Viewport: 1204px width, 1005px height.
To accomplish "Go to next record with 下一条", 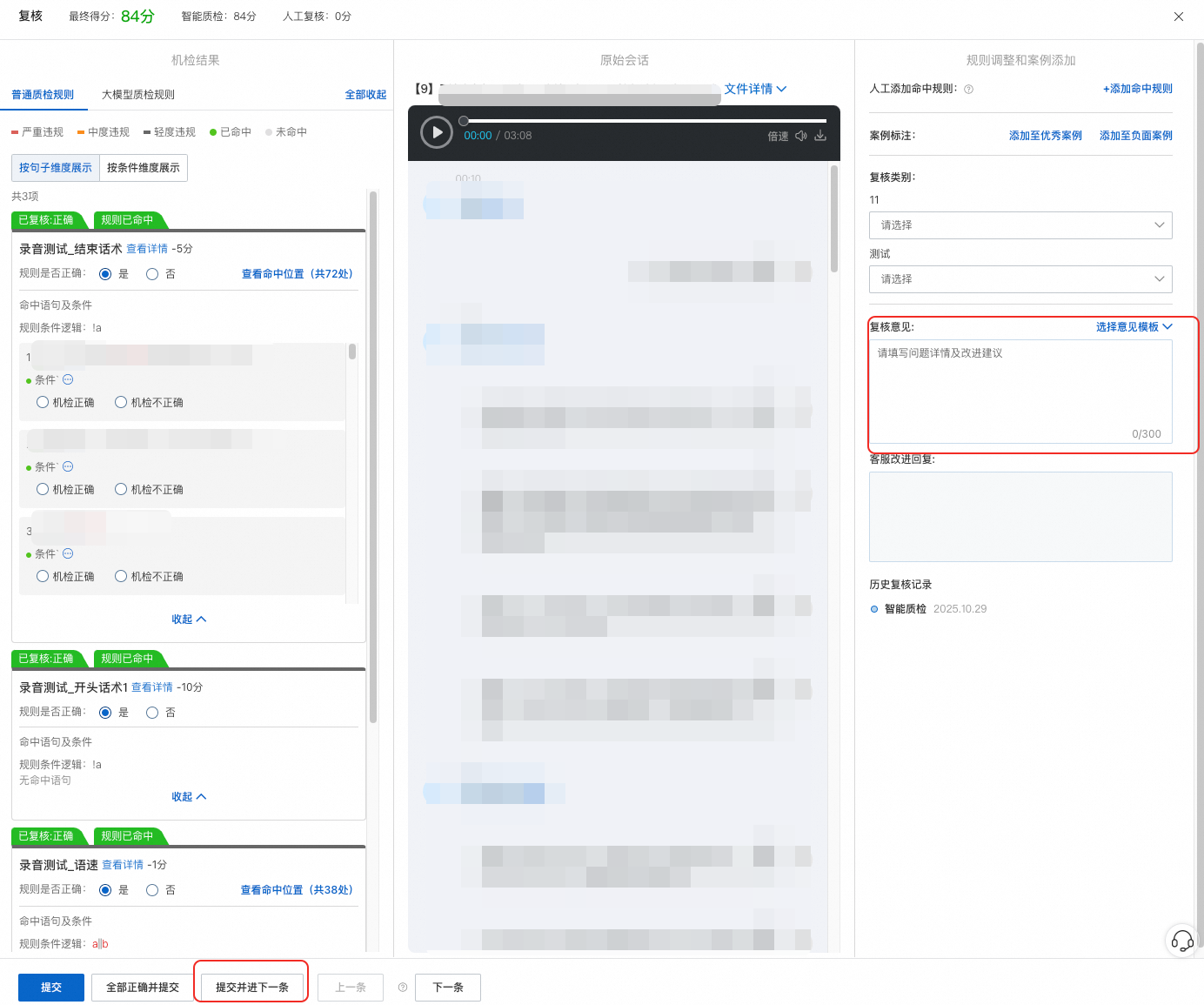I will (x=448, y=988).
